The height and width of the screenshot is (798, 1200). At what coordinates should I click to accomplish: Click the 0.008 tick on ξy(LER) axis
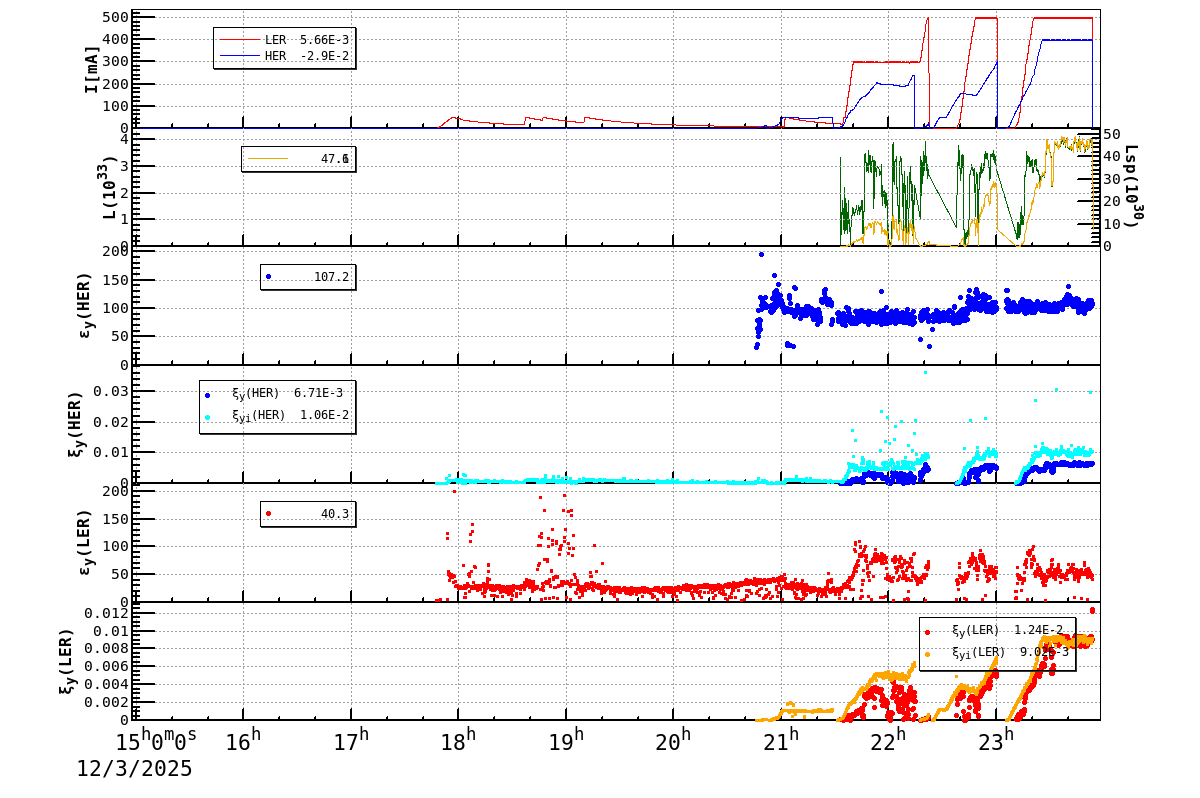(107, 648)
